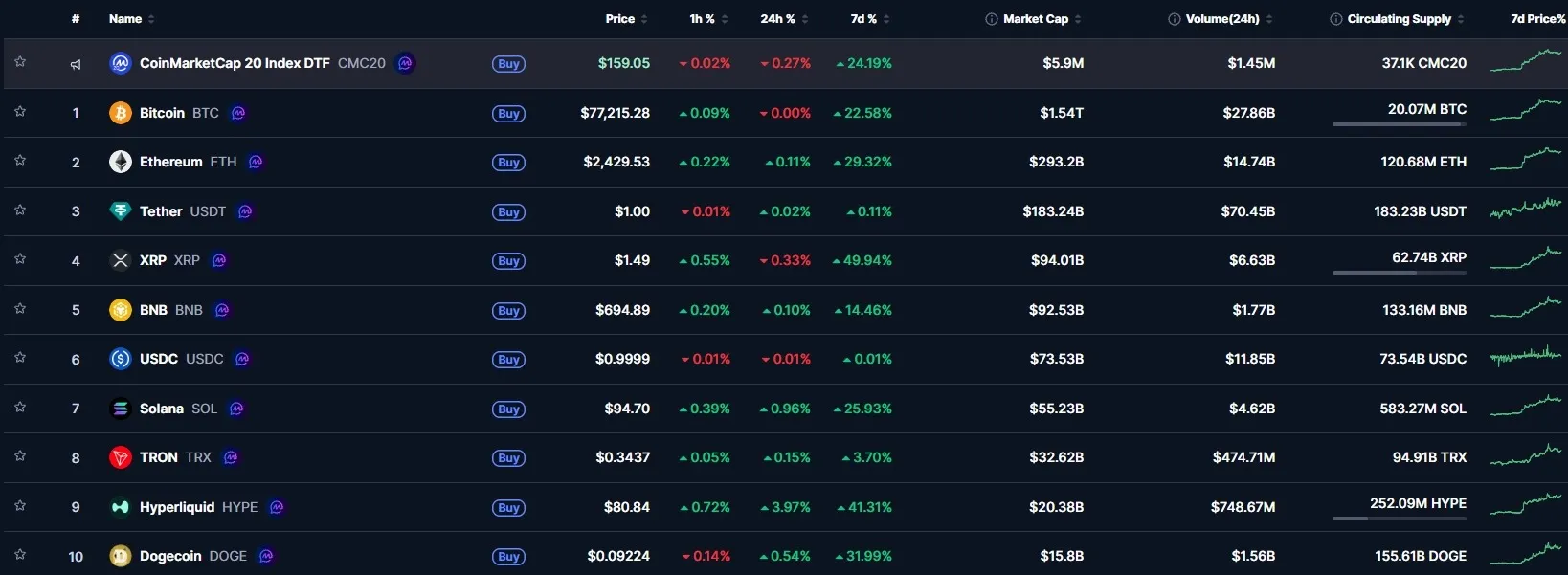
Task: Click the purple badge icon next to XRP ticker
Action: click(x=219, y=260)
